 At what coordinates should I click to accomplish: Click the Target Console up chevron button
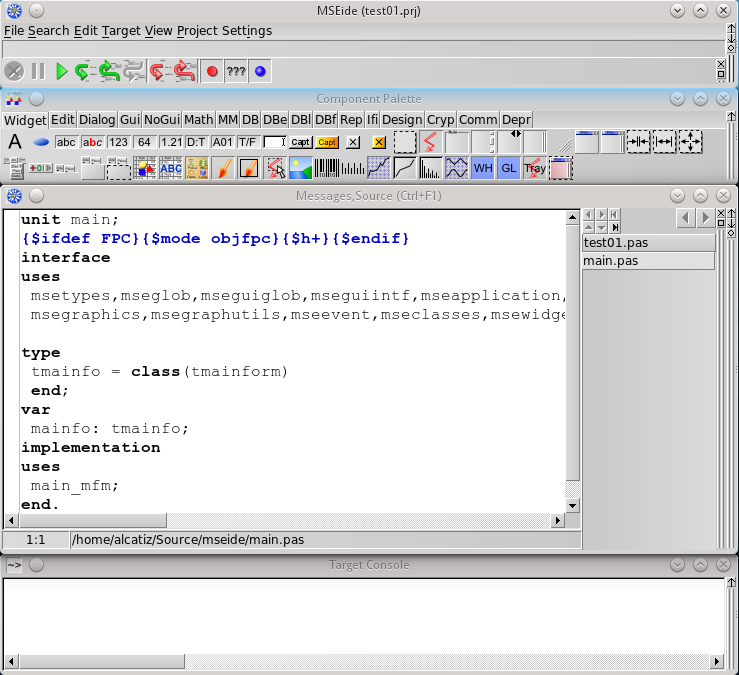(700, 565)
